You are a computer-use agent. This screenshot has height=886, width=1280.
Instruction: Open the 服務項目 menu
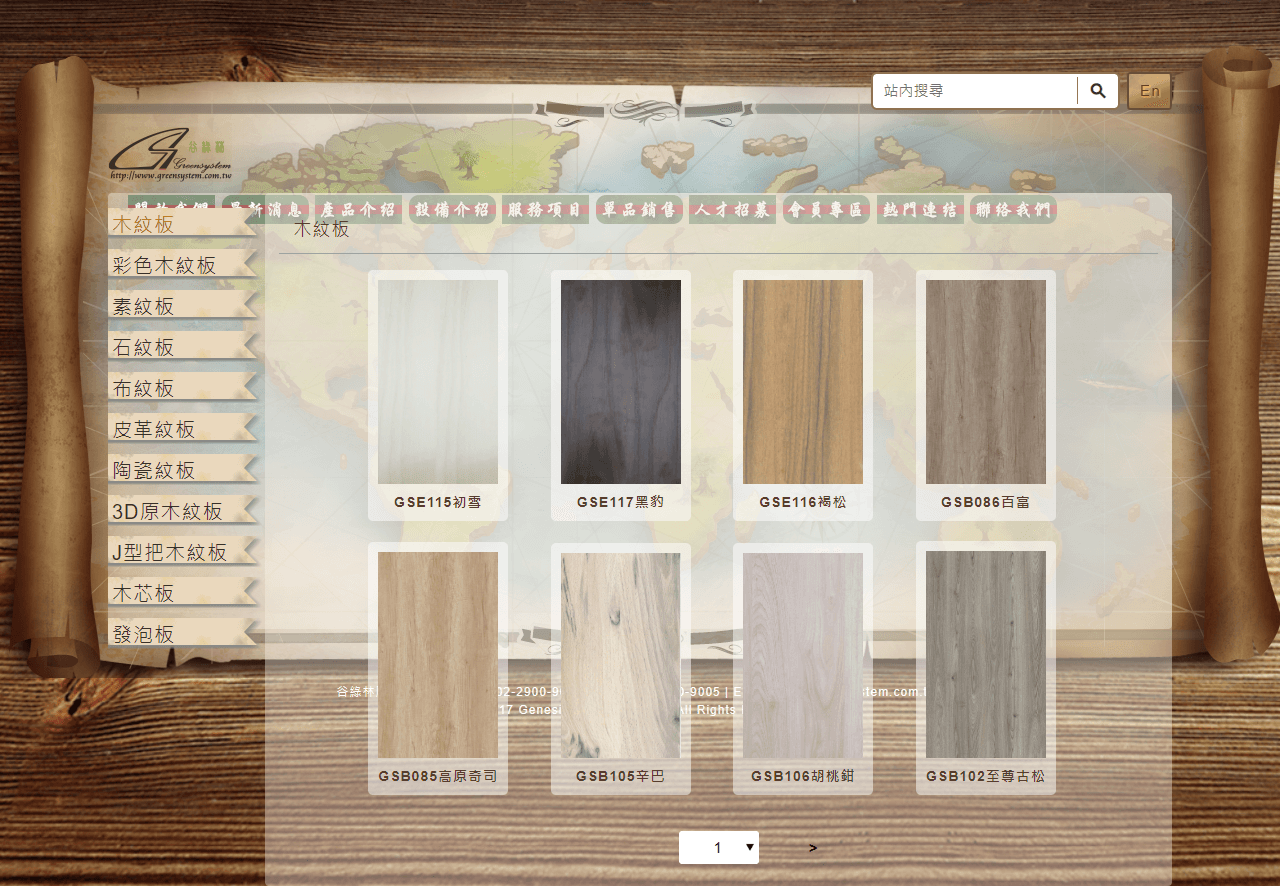pos(545,210)
